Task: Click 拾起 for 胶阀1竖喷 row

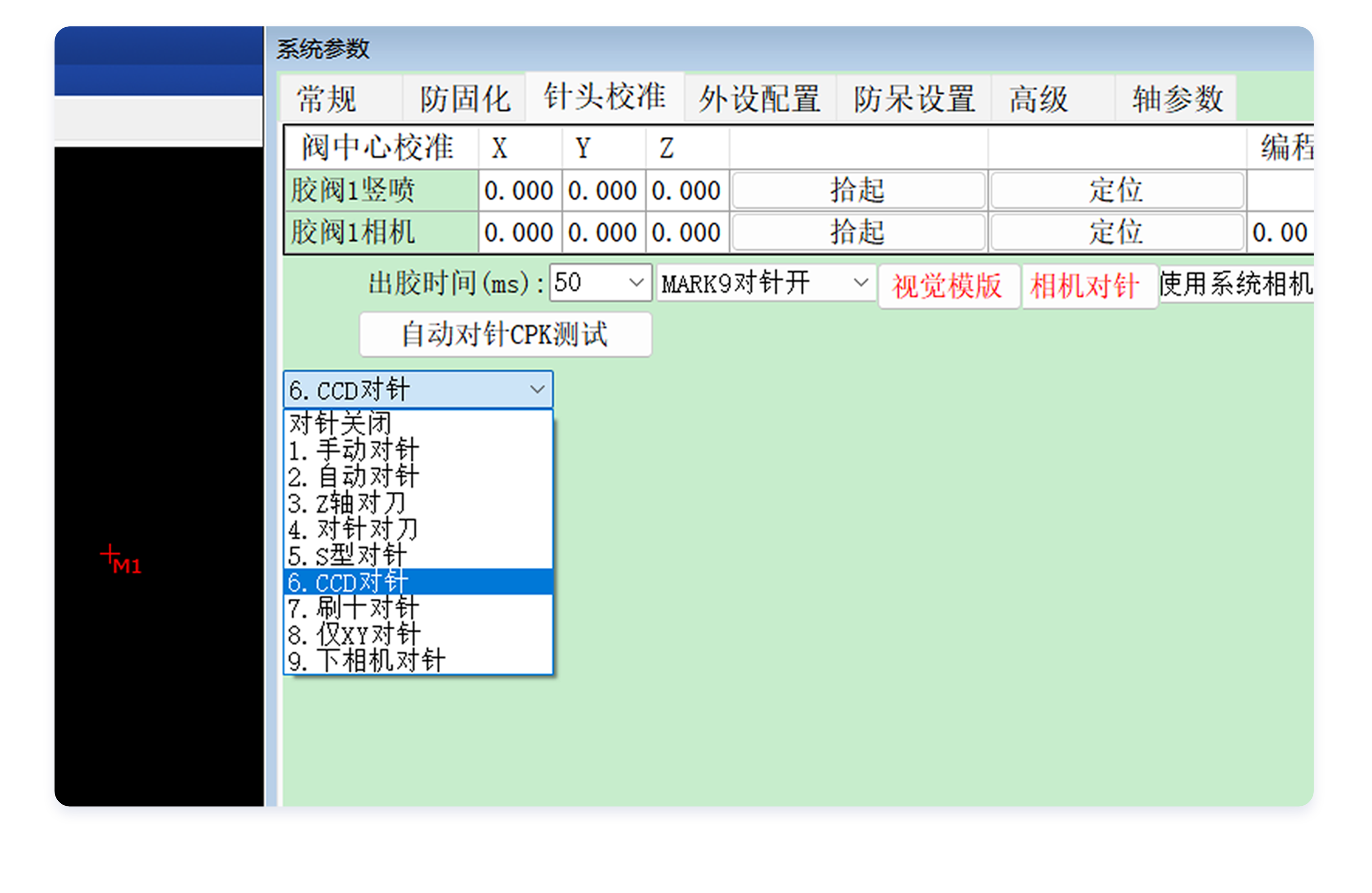Action: click(857, 190)
